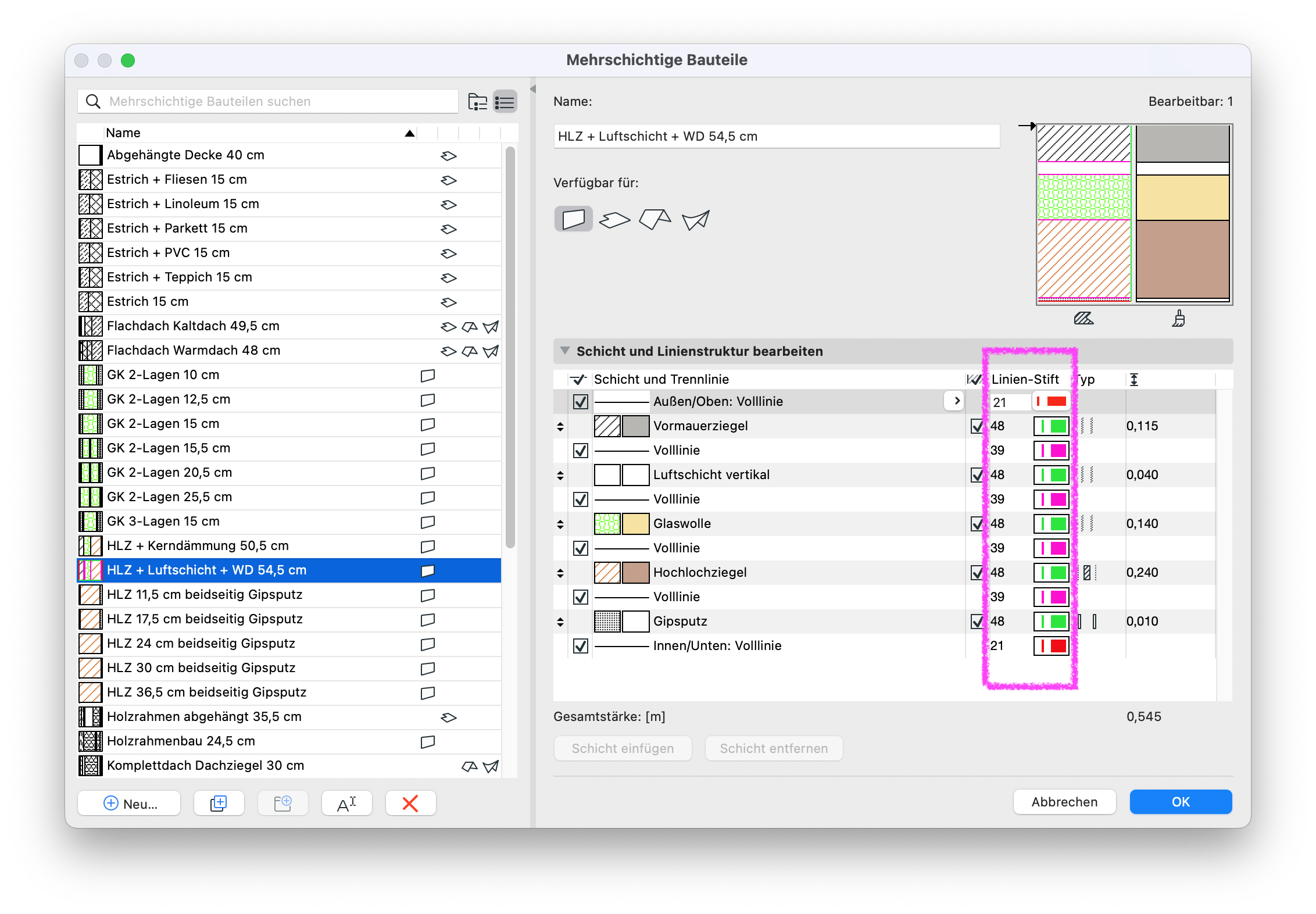Click thickness column header icon
The height and width of the screenshot is (914, 1316).
(1133, 380)
